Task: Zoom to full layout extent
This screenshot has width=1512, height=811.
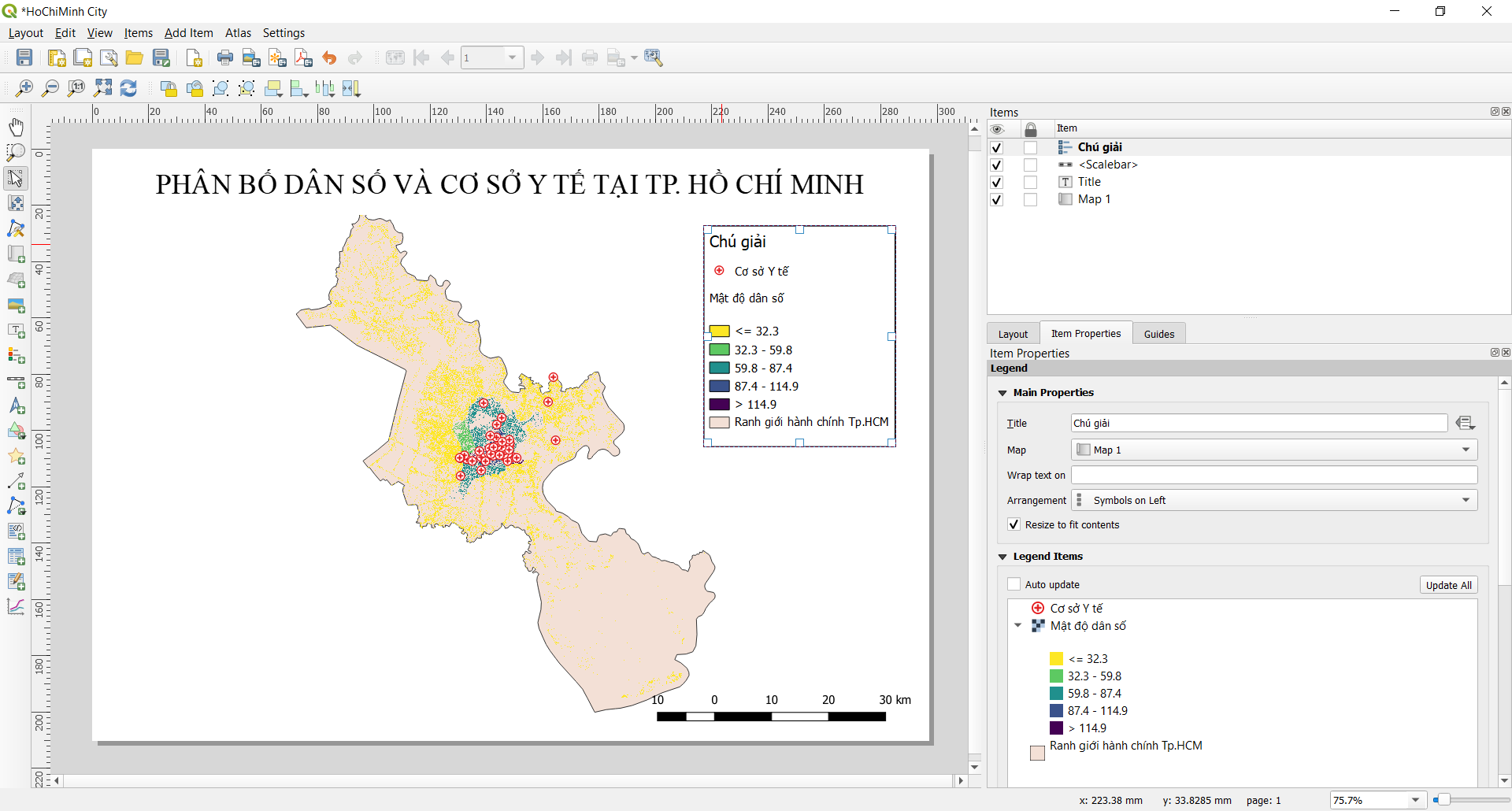Action: 102,88
